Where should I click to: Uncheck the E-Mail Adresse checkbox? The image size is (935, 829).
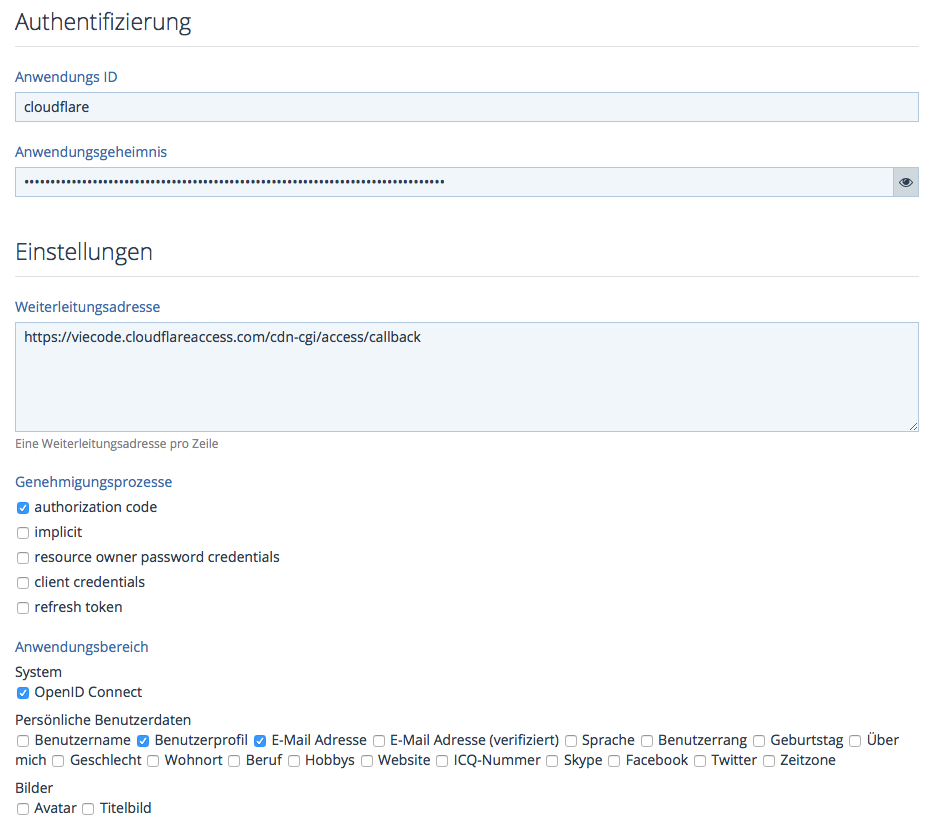(260, 741)
